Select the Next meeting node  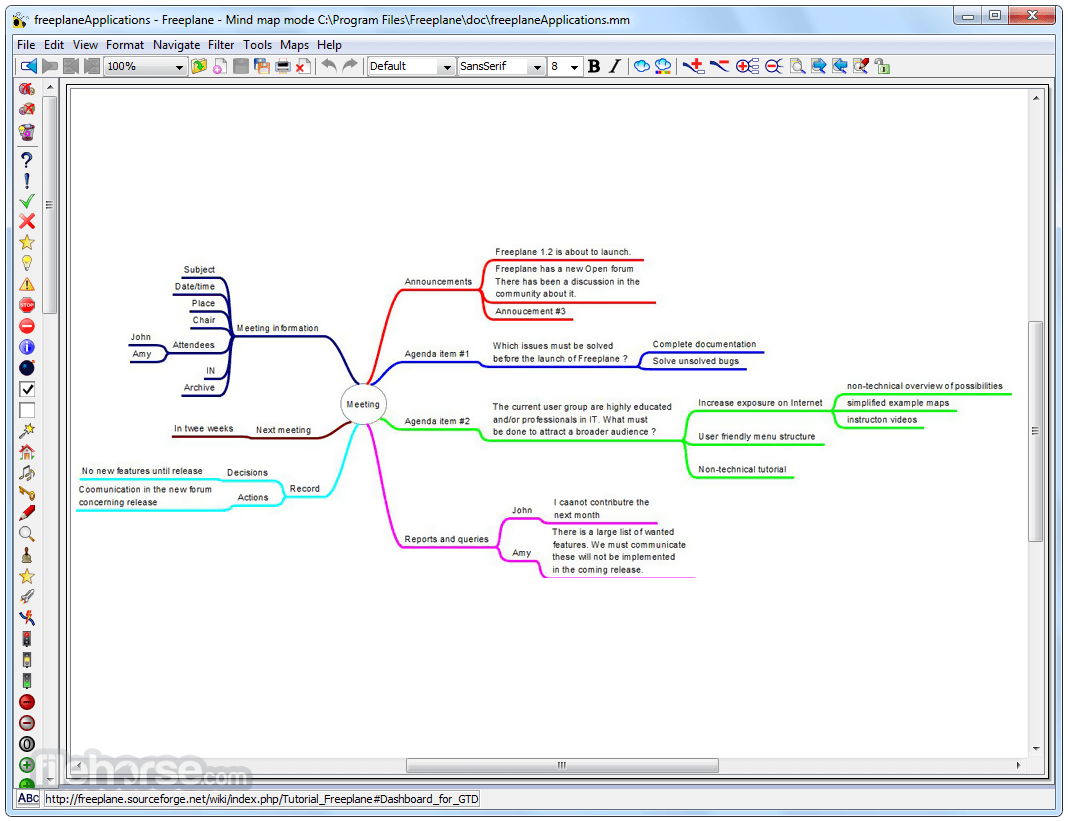pyautogui.click(x=283, y=430)
